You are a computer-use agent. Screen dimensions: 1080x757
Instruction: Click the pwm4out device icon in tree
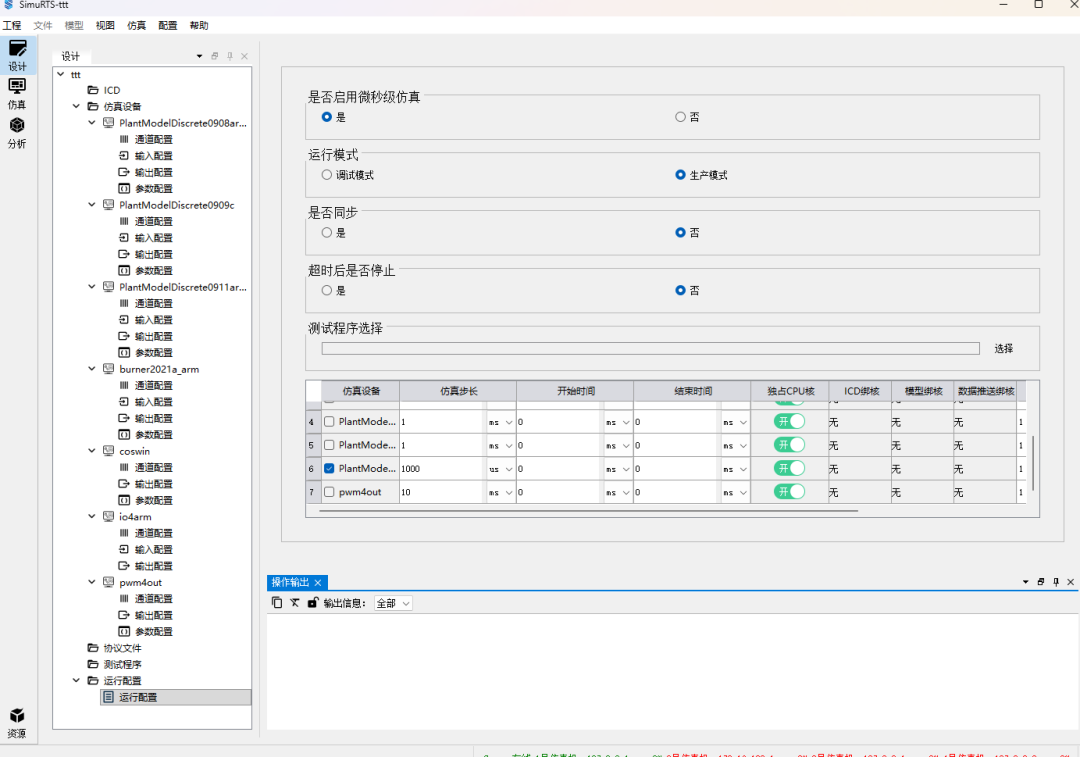[108, 583]
